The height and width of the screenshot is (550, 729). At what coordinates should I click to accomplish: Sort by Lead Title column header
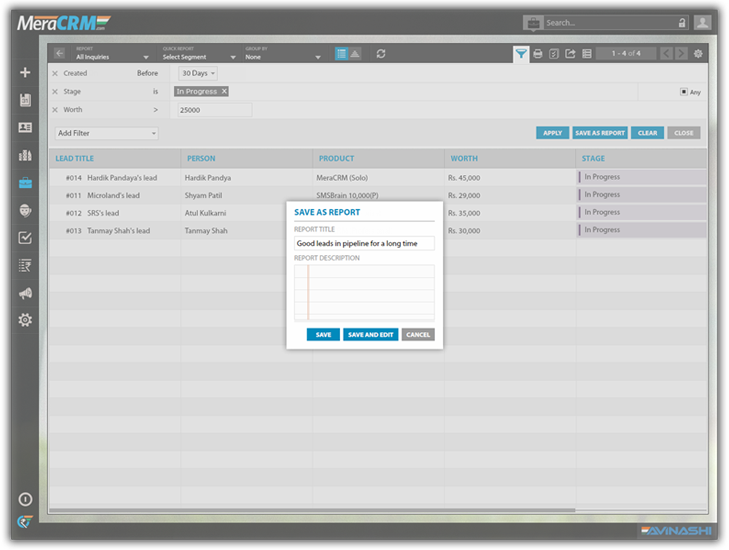[x=74, y=159]
